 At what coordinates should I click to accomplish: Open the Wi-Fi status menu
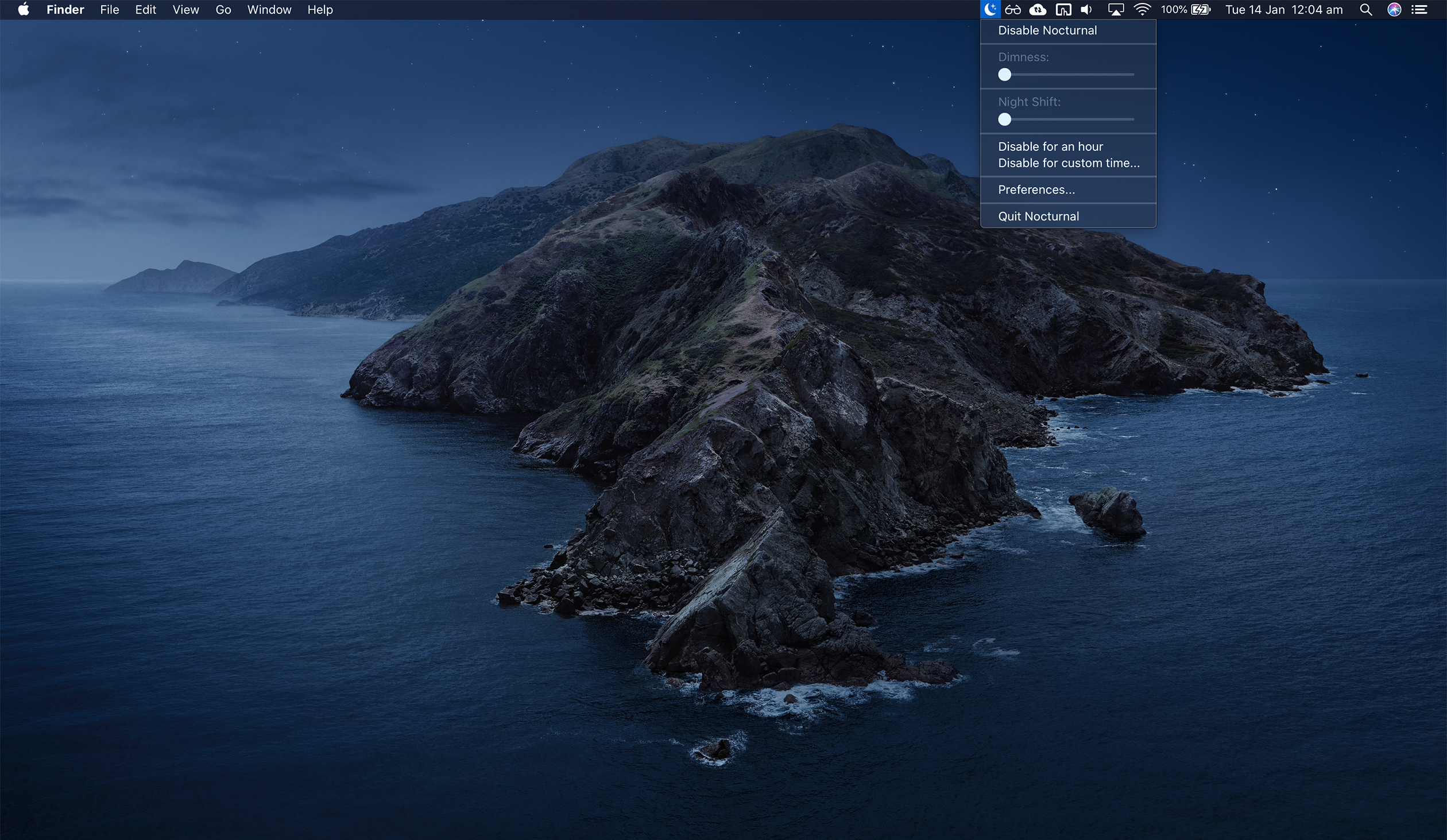(1142, 10)
